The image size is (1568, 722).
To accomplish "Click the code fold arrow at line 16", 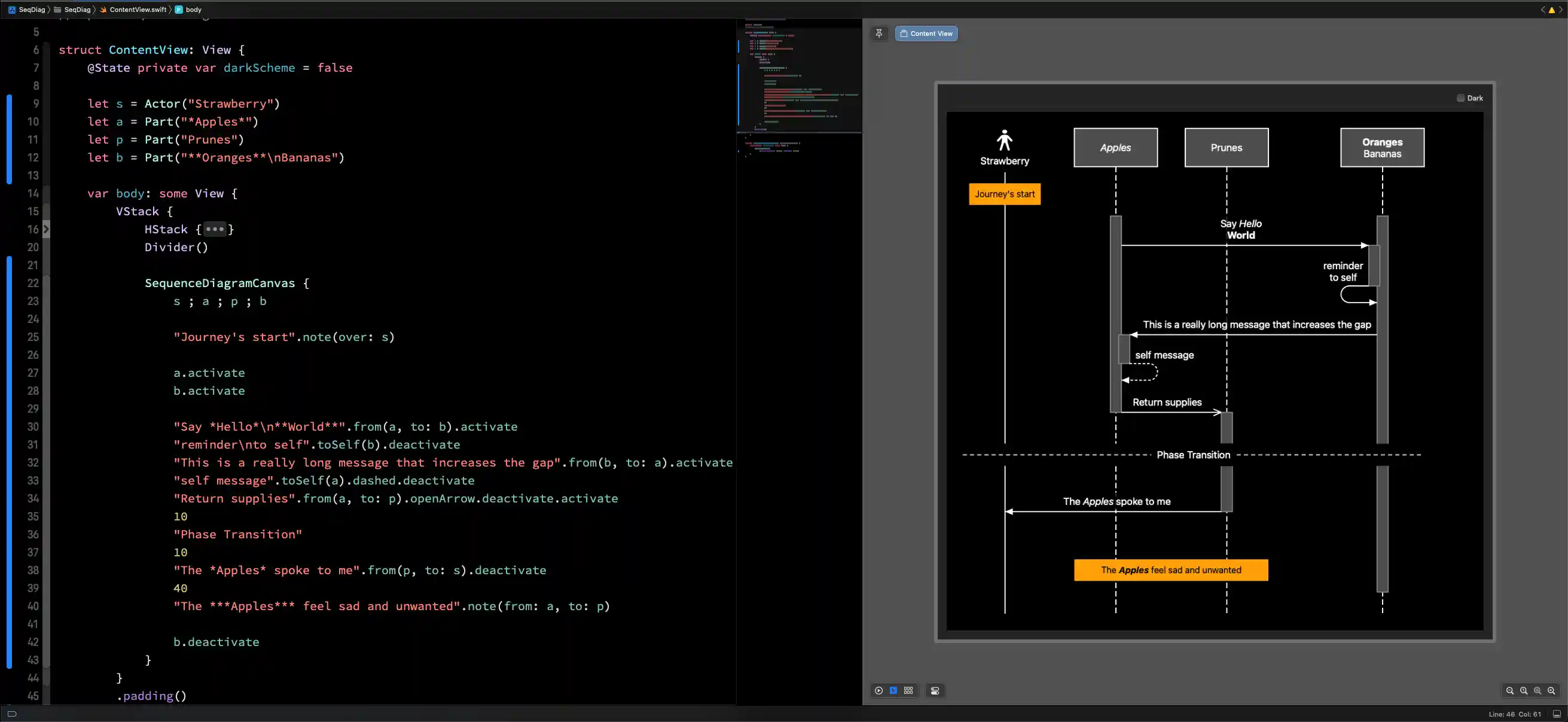I will (x=45, y=230).
